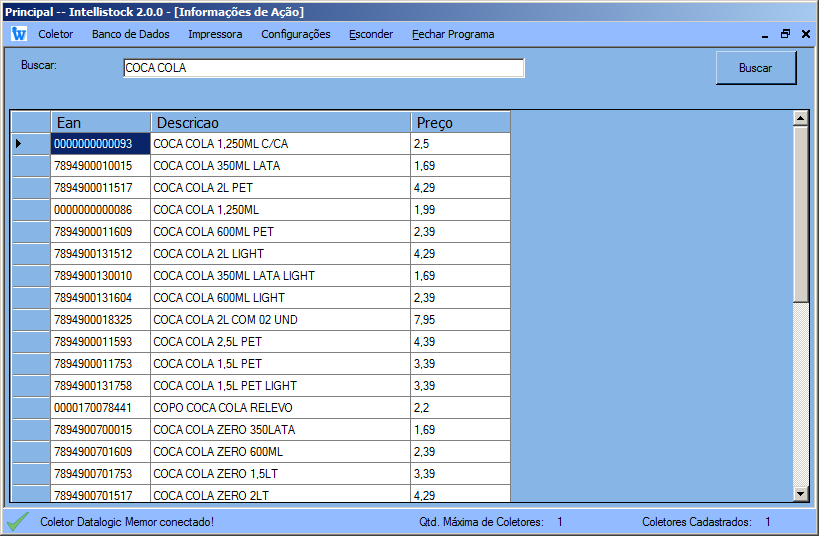Click the row selector beside COCA COLA 2L PET
This screenshot has height=536, width=819.
[31, 188]
